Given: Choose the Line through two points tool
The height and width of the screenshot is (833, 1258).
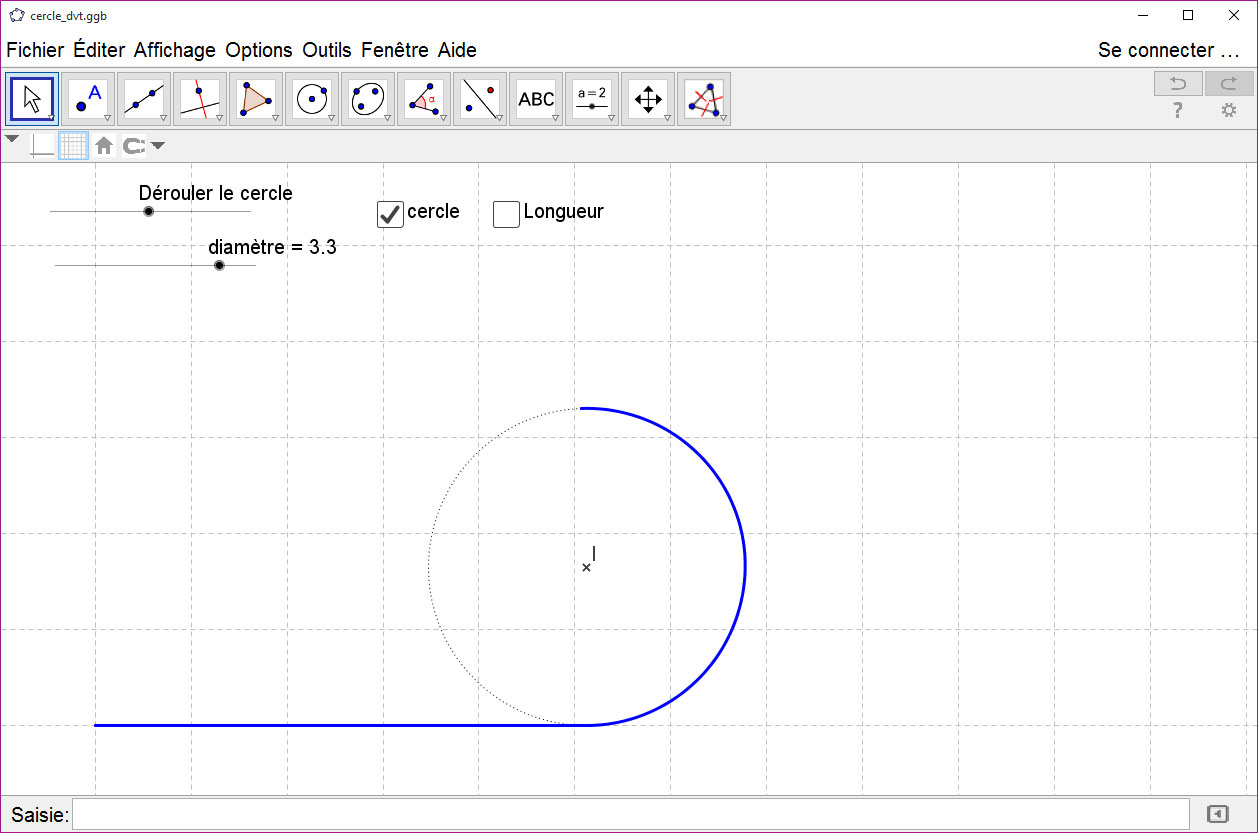Looking at the screenshot, I should tap(144, 98).
